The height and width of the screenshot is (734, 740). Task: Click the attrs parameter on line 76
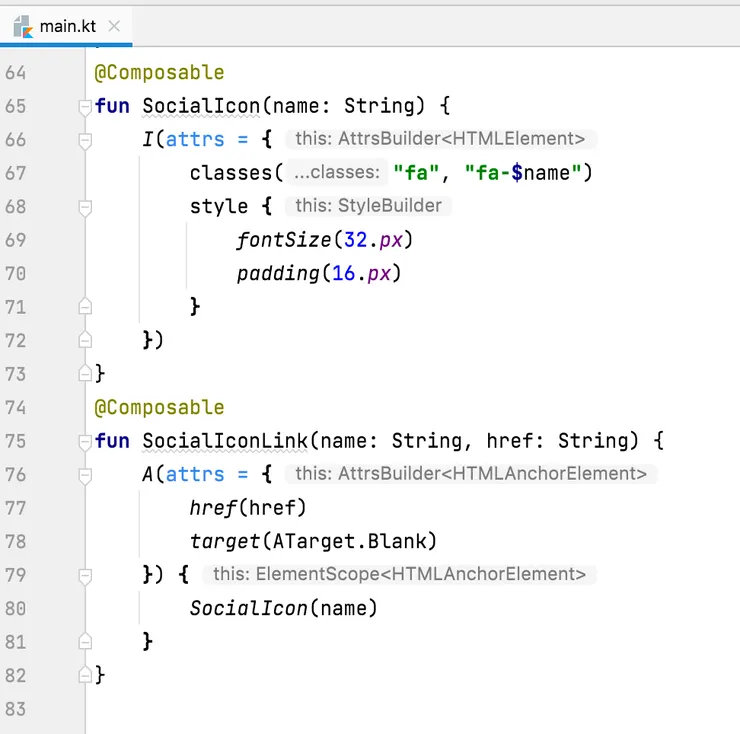pyautogui.click(x=195, y=475)
